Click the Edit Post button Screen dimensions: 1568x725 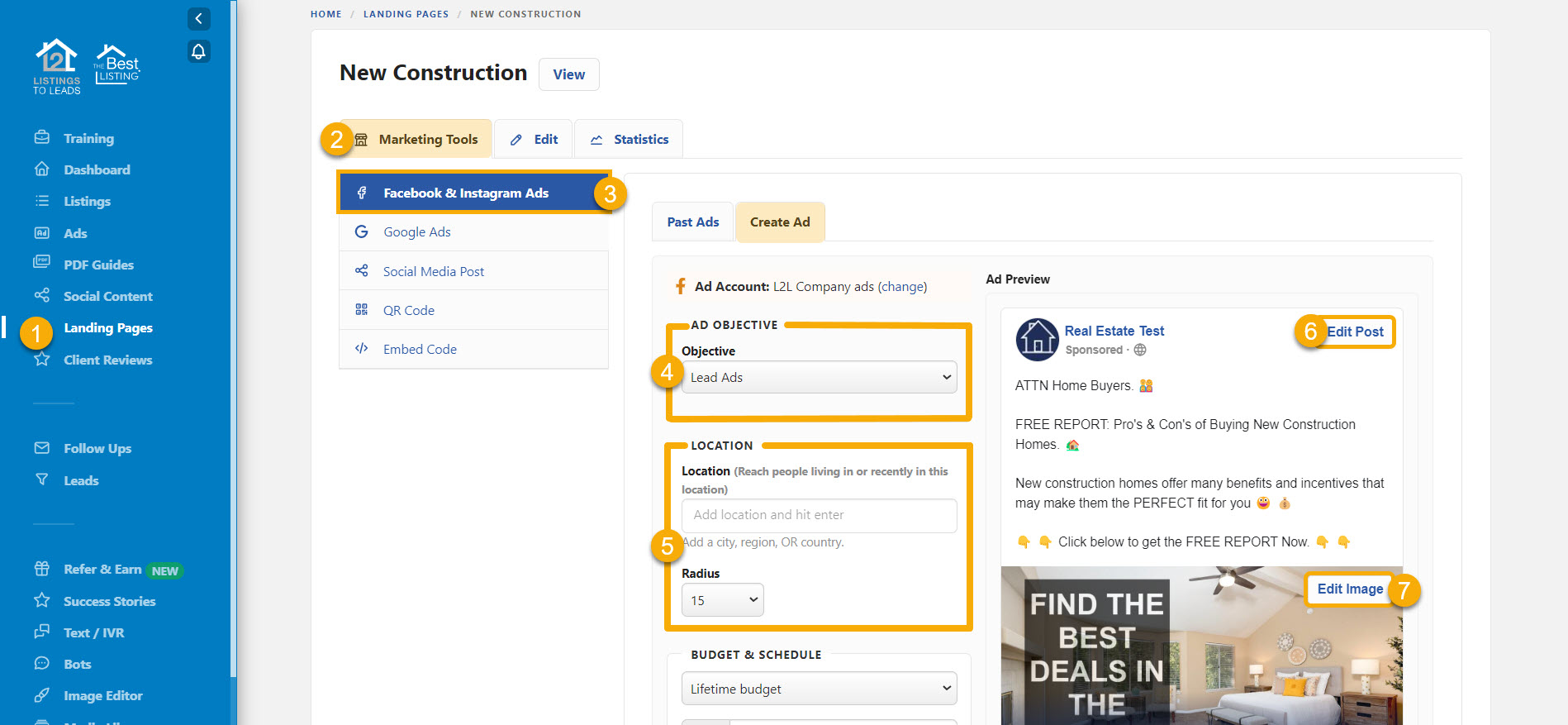click(1355, 331)
